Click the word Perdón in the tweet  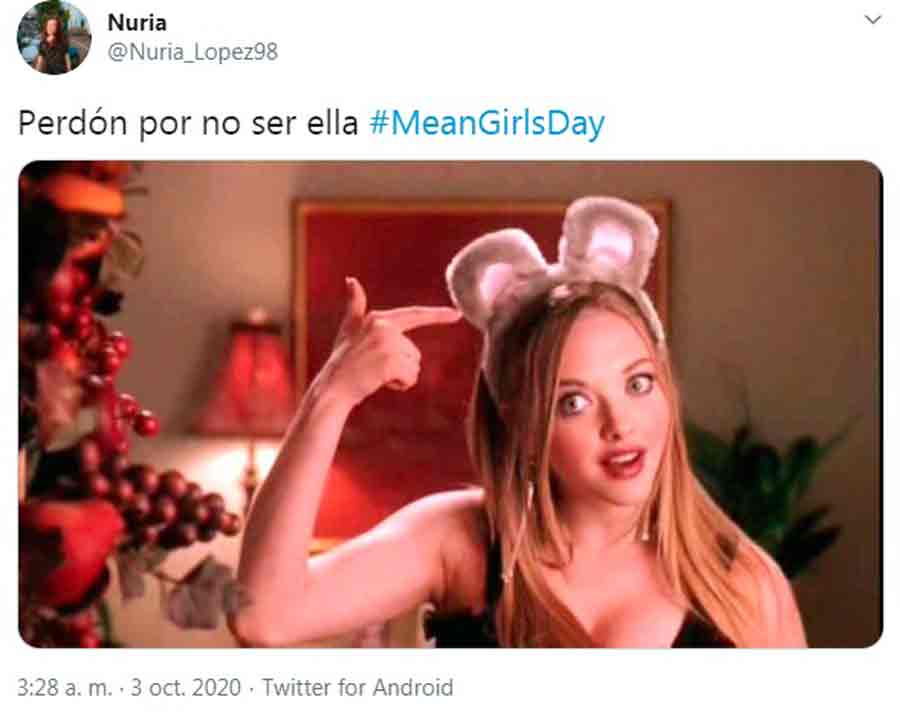pos(72,123)
